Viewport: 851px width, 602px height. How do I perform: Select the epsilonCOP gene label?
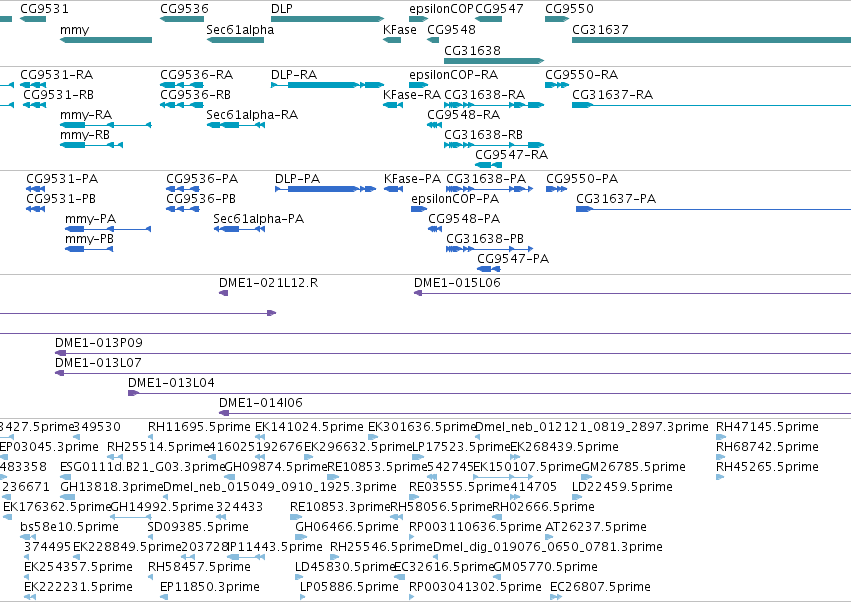441,9
